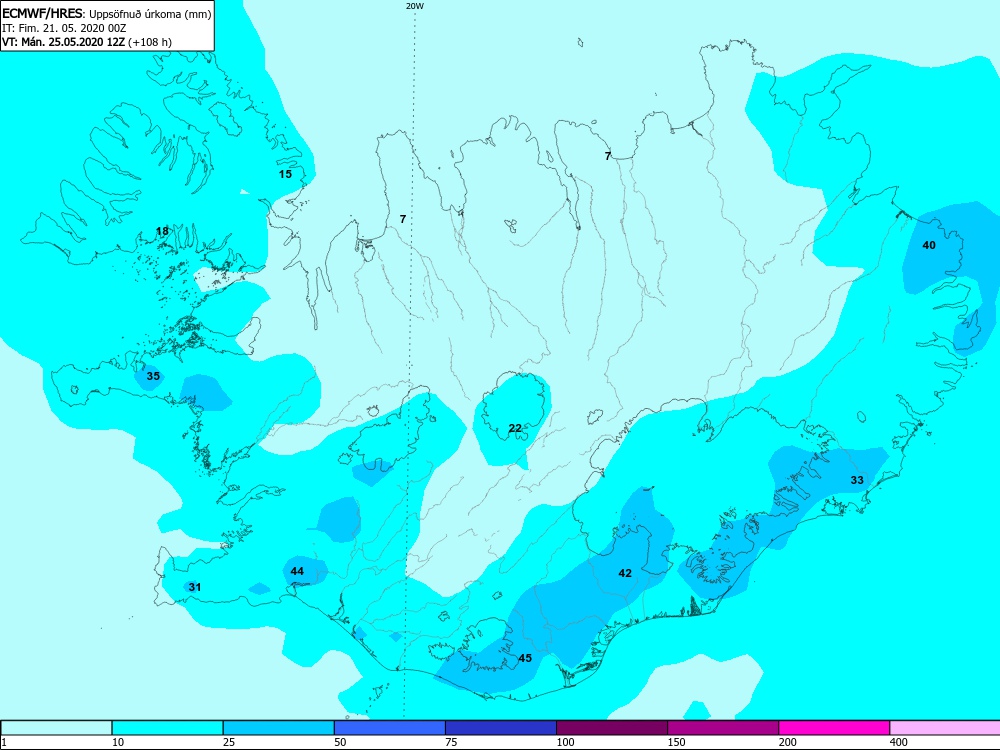
Task: Click the precipitation value 35
Action: pyautogui.click(x=153, y=376)
